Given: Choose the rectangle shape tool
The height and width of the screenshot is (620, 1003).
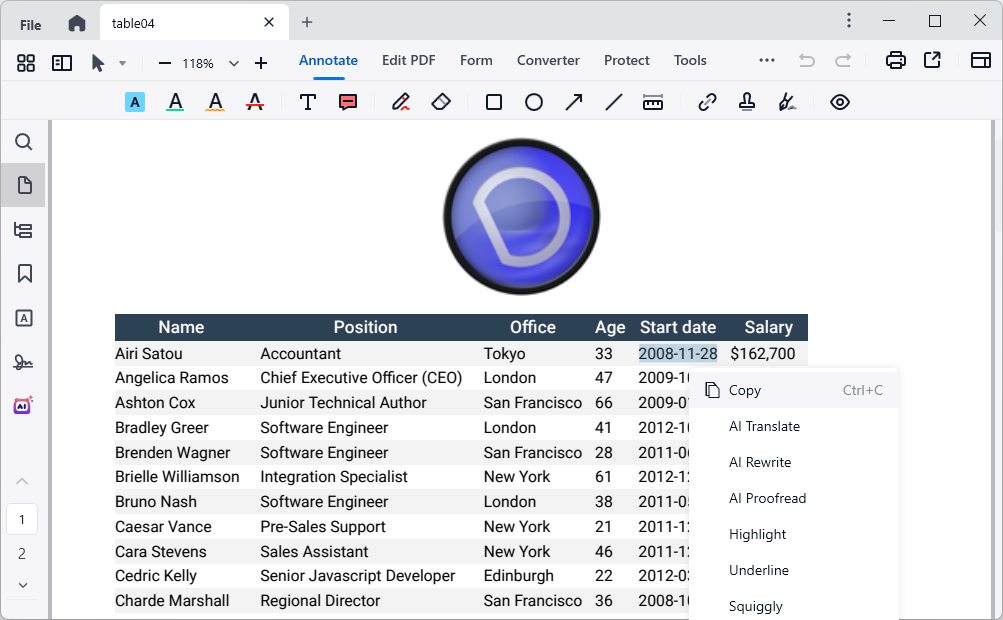Looking at the screenshot, I should pos(493,102).
